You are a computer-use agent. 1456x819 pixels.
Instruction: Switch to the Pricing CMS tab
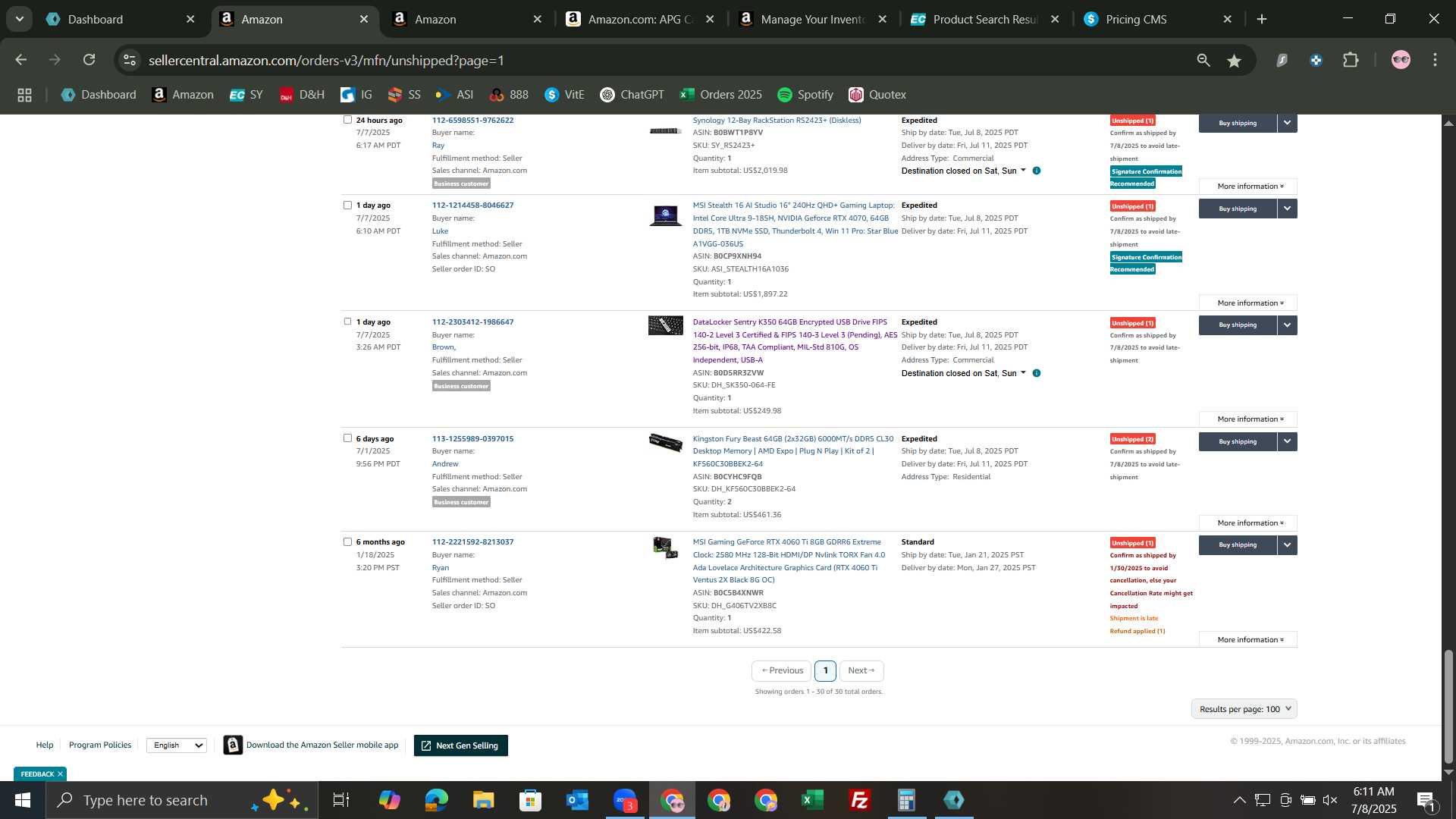pos(1158,20)
